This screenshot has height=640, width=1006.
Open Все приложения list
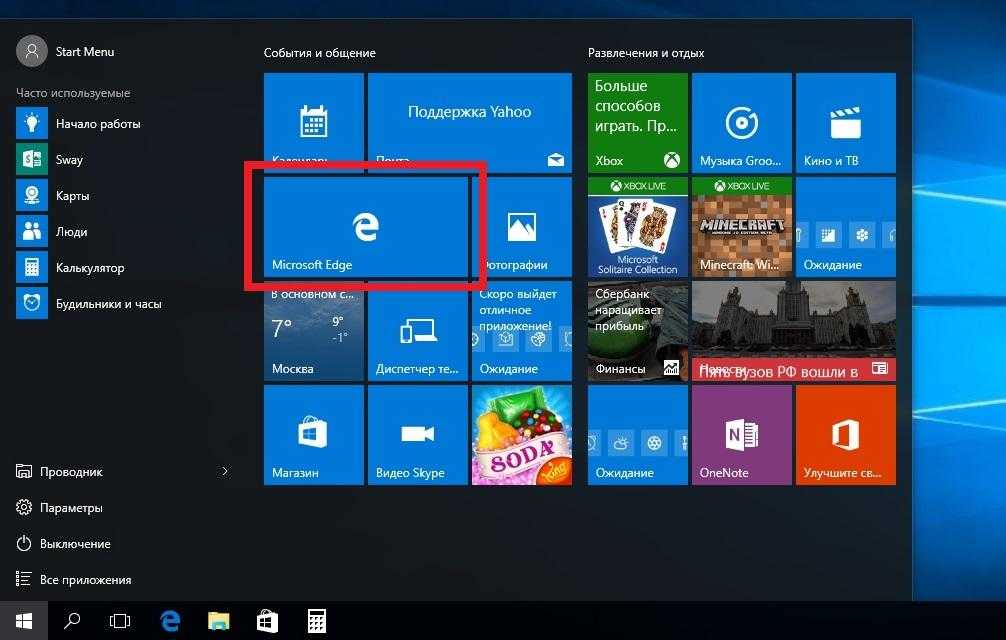tap(85, 580)
